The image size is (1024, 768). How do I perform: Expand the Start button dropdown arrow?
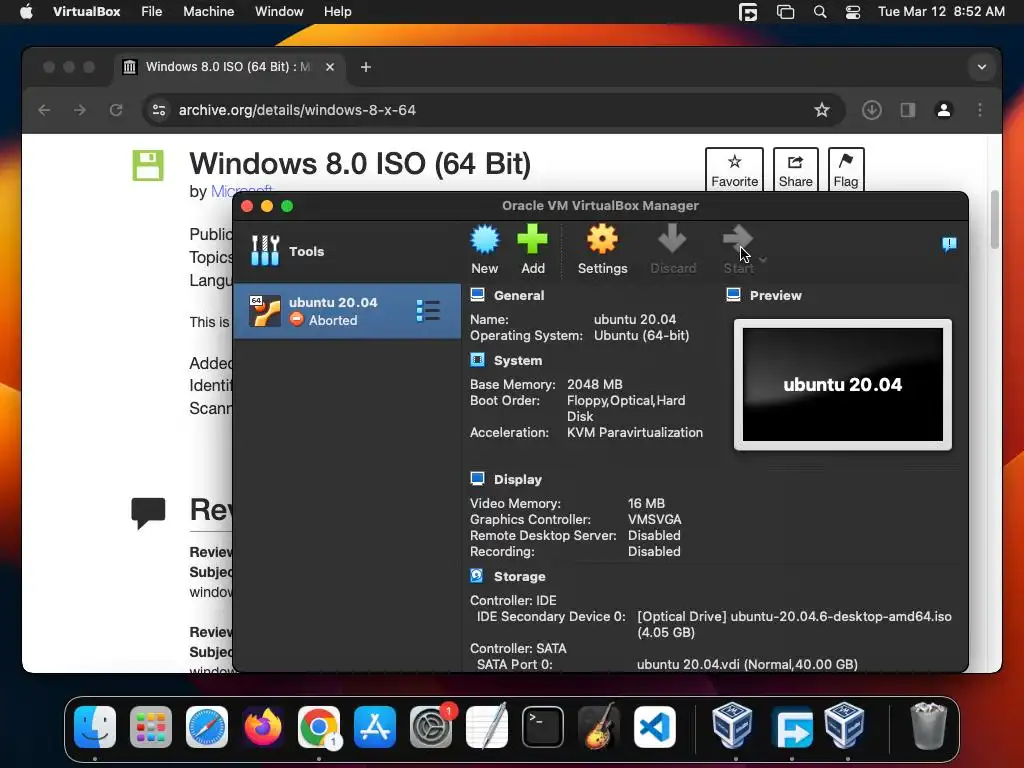point(763,260)
